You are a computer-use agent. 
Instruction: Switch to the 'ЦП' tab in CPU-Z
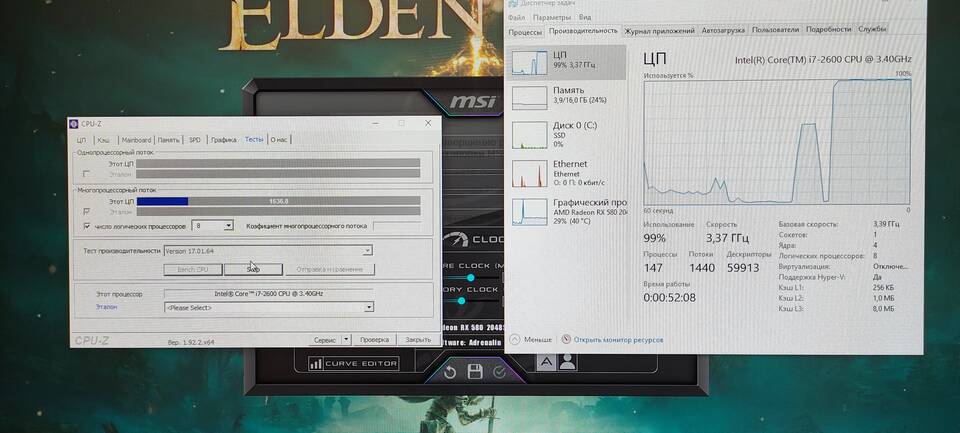click(81, 140)
